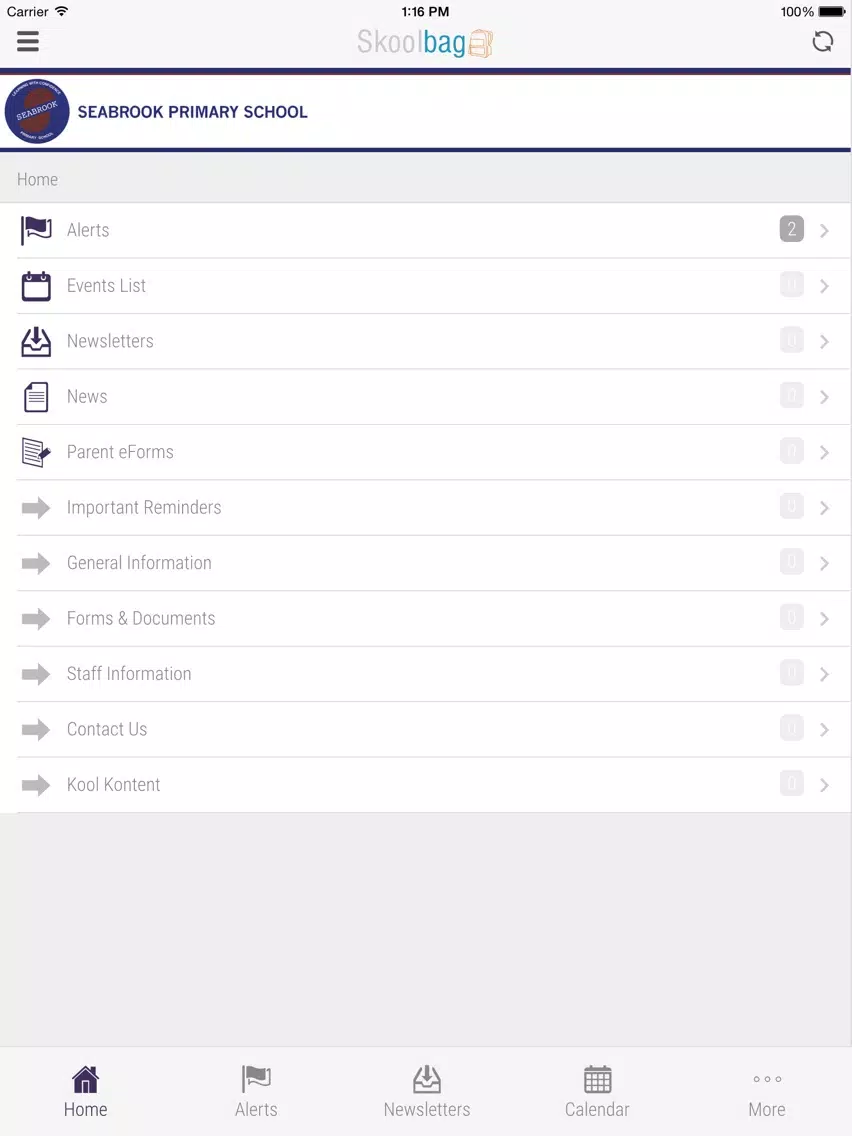Click the News document icon

click(x=36, y=397)
